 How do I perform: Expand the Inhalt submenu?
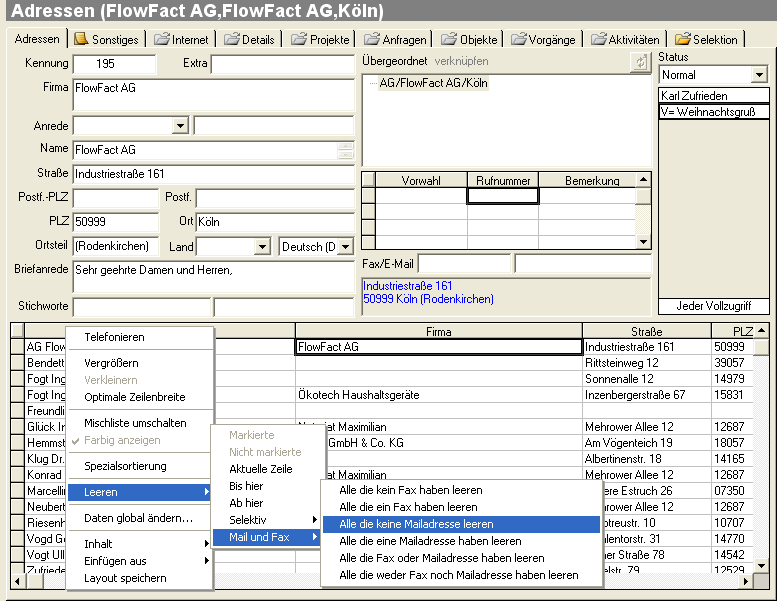[x=141, y=544]
